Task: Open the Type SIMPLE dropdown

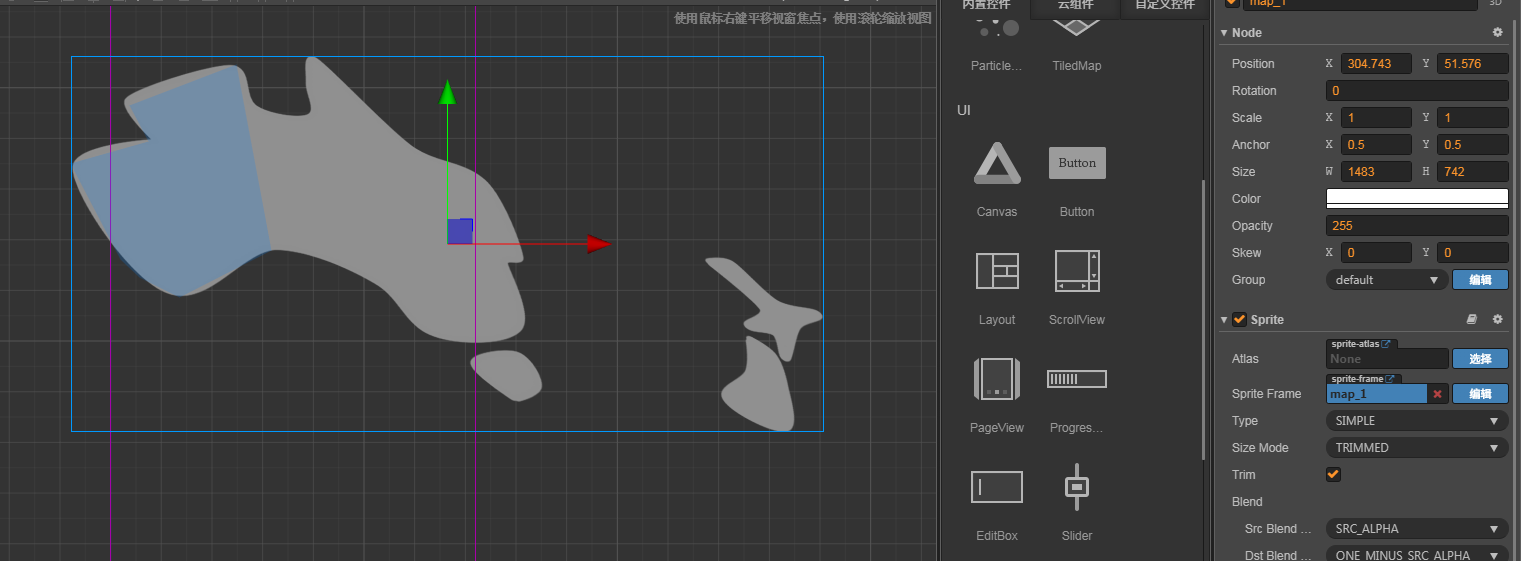Action: point(1417,421)
